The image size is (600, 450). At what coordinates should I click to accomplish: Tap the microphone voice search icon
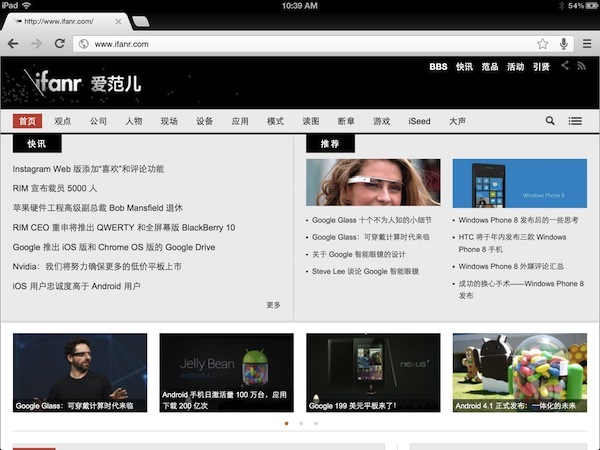click(x=564, y=44)
